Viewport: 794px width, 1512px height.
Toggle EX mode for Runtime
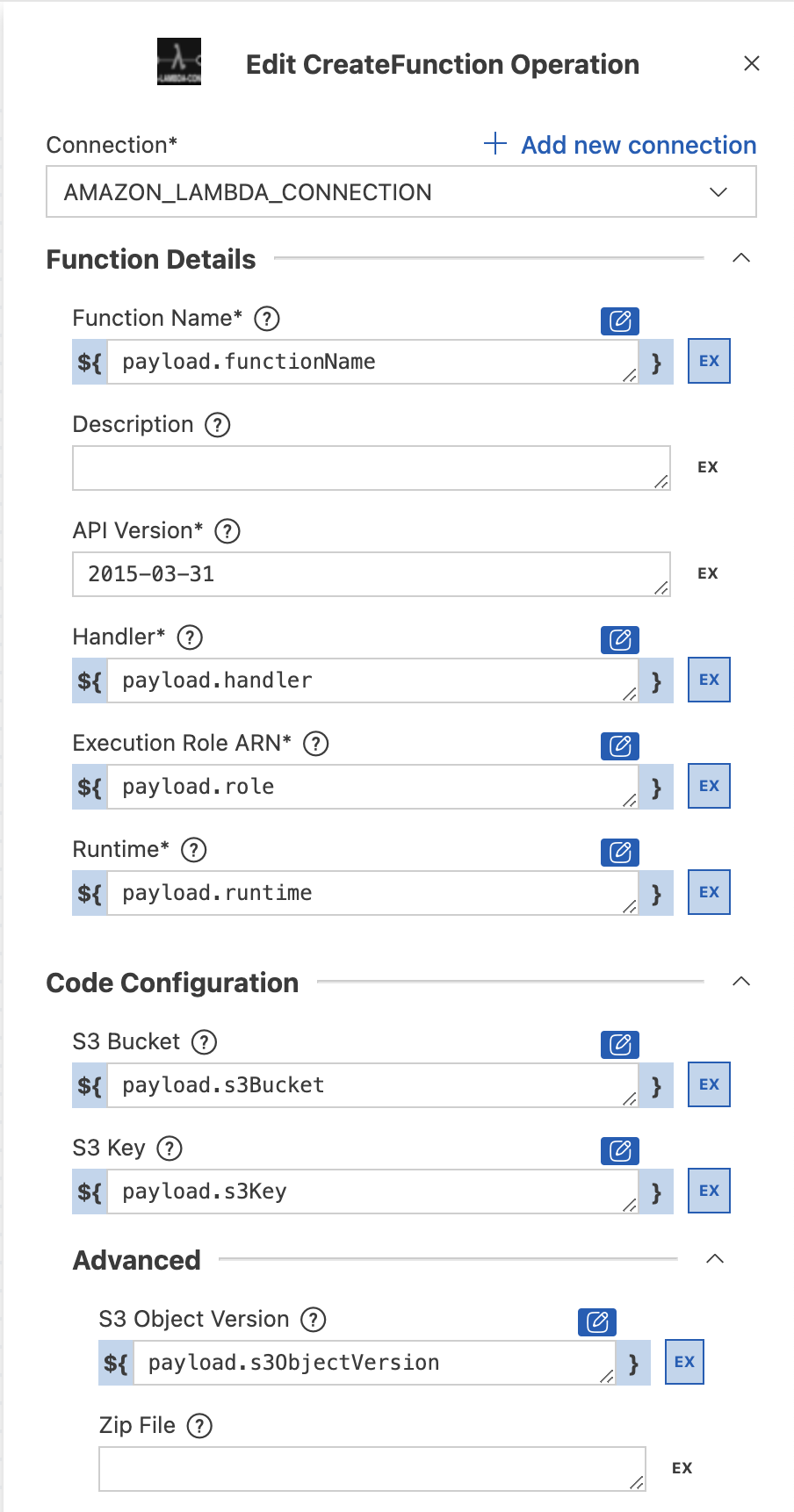tap(709, 892)
